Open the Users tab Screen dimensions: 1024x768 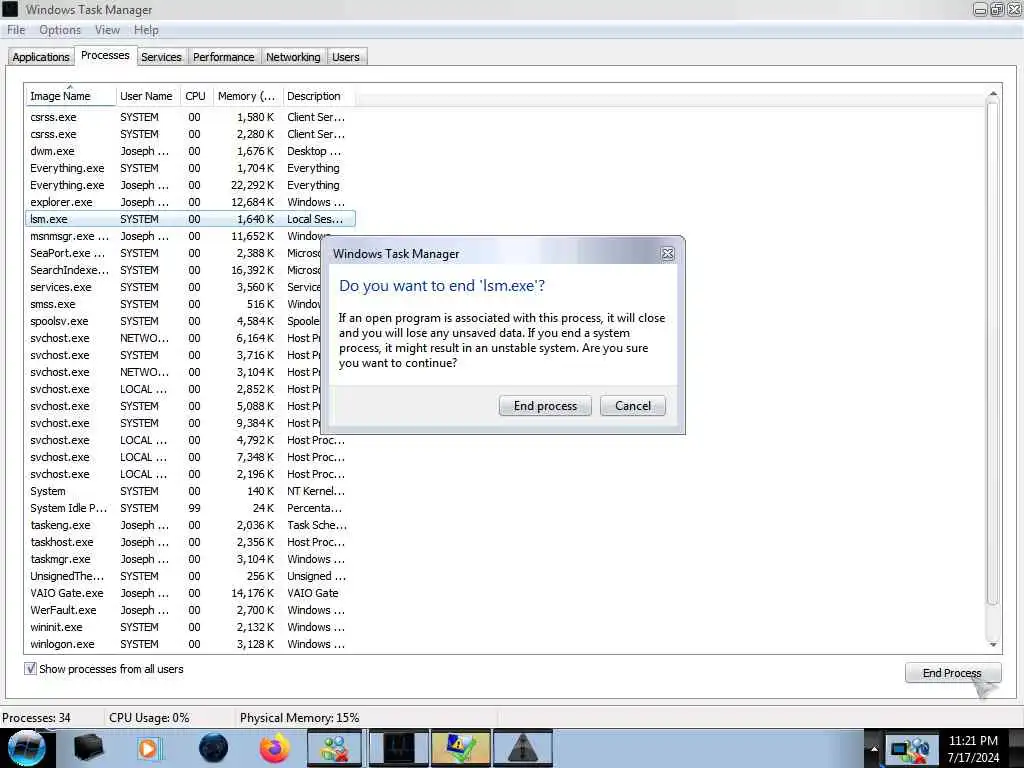click(x=346, y=57)
